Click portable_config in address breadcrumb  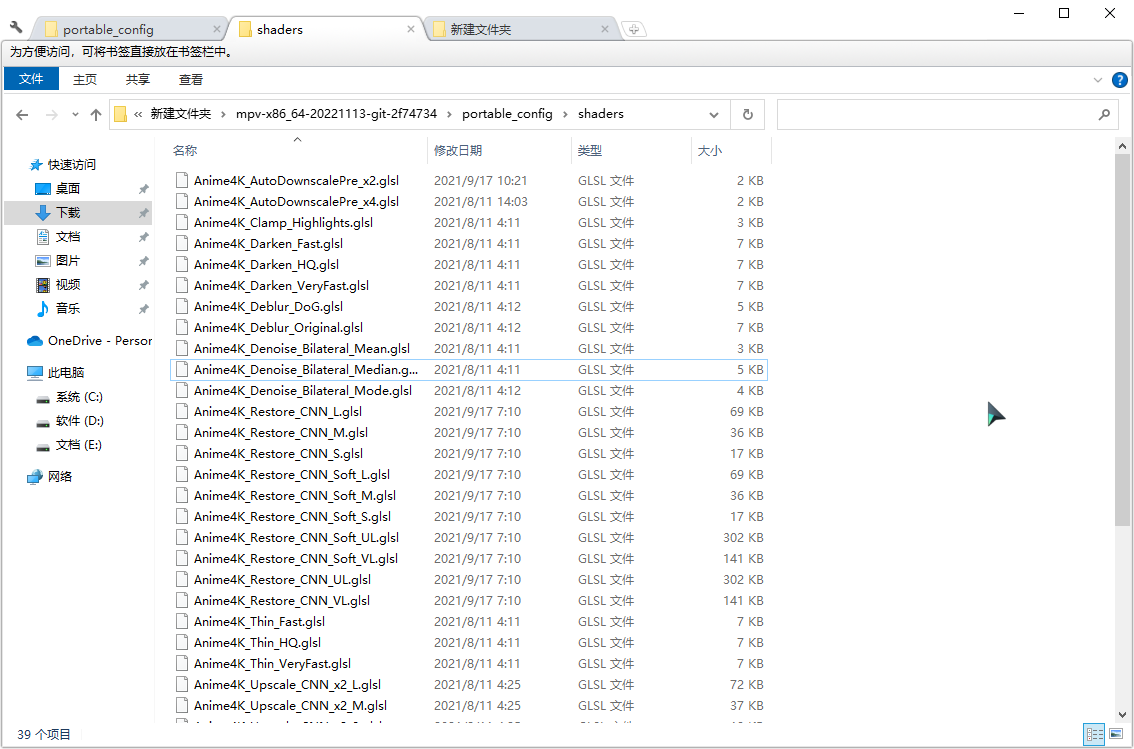coord(507,114)
